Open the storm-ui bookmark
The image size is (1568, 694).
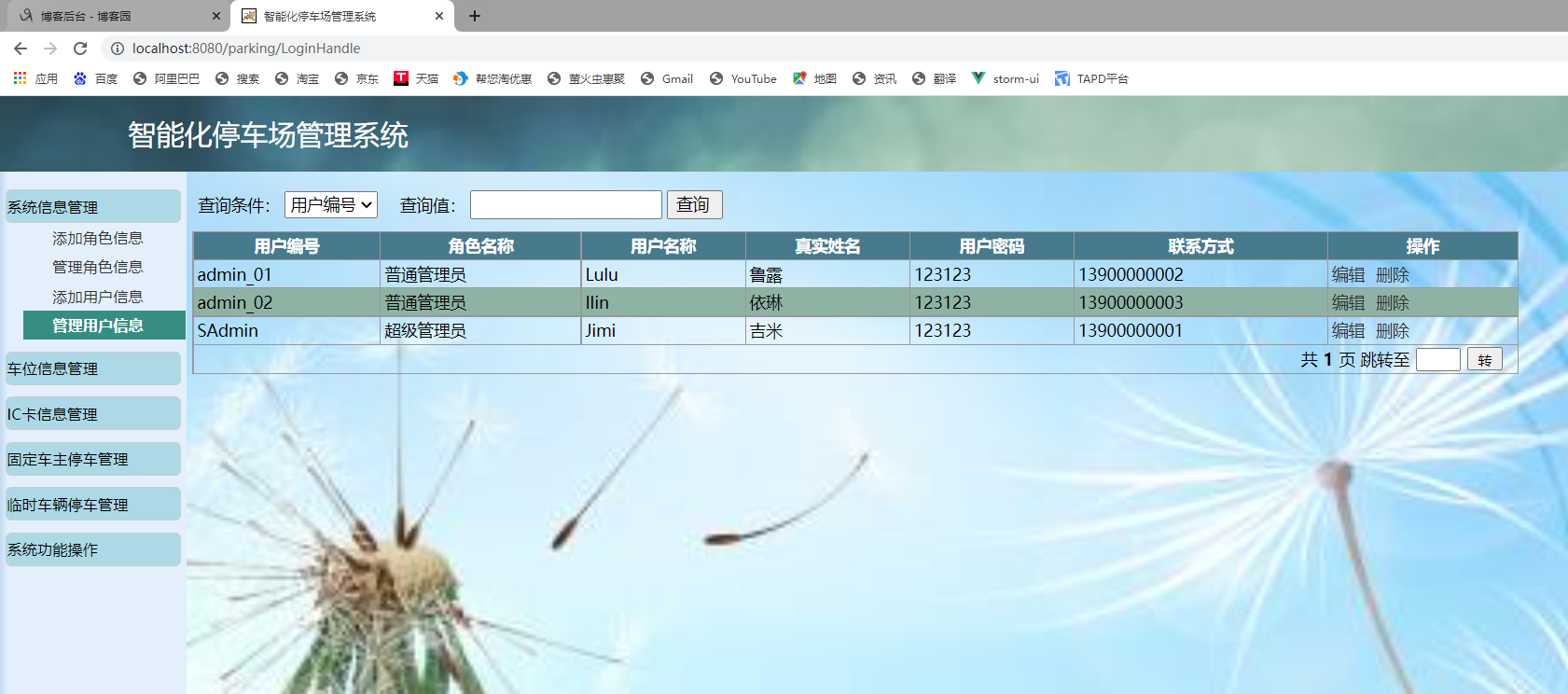pos(1006,79)
